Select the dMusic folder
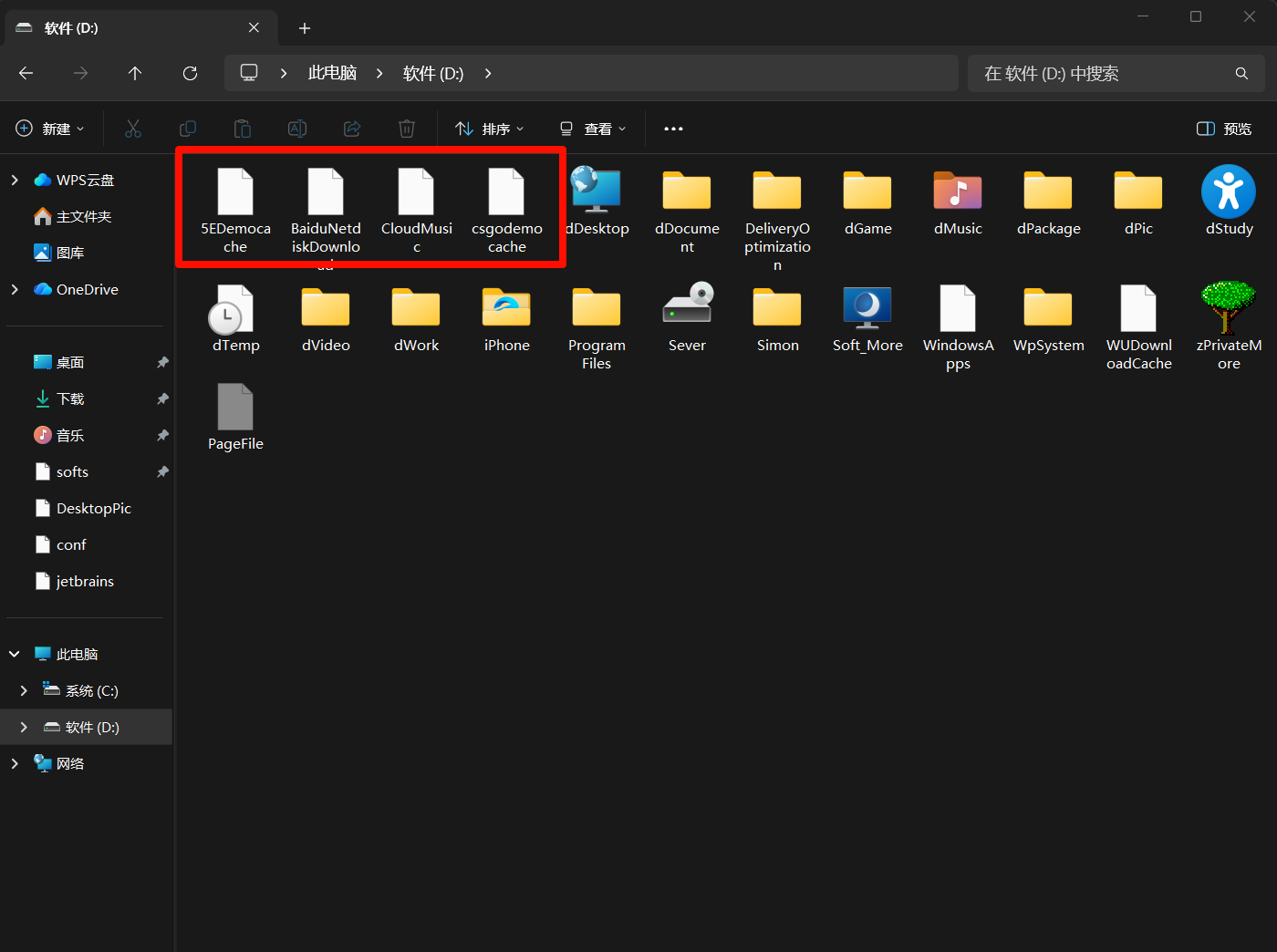Screen dimensions: 1277x952 [958, 202]
